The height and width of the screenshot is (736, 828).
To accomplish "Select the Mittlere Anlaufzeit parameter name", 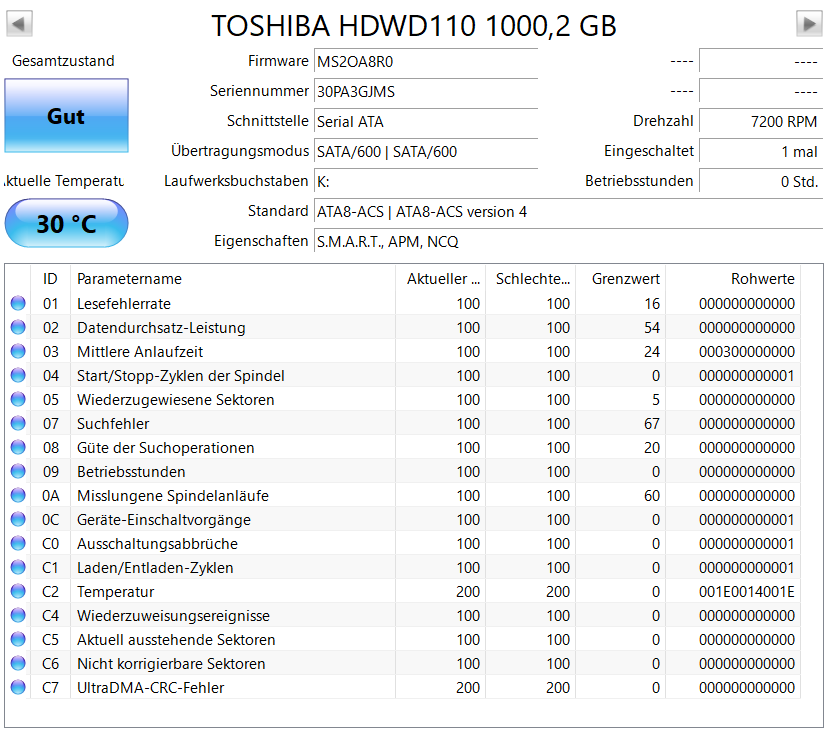I will 140,352.
